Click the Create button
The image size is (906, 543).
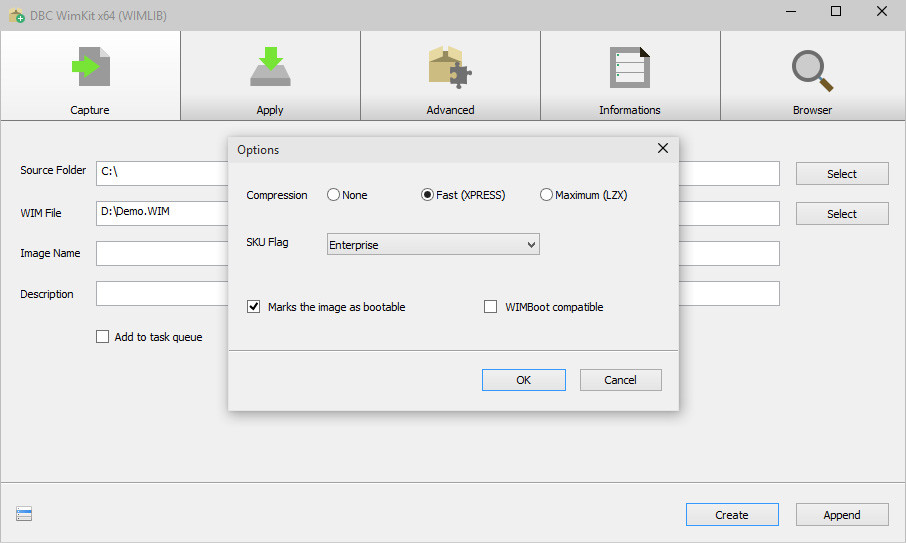coord(732,515)
